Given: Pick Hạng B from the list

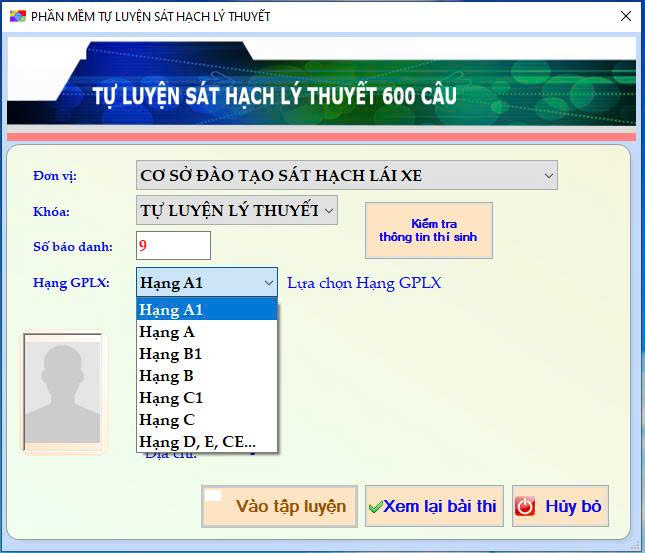Looking at the screenshot, I should click(206, 376).
